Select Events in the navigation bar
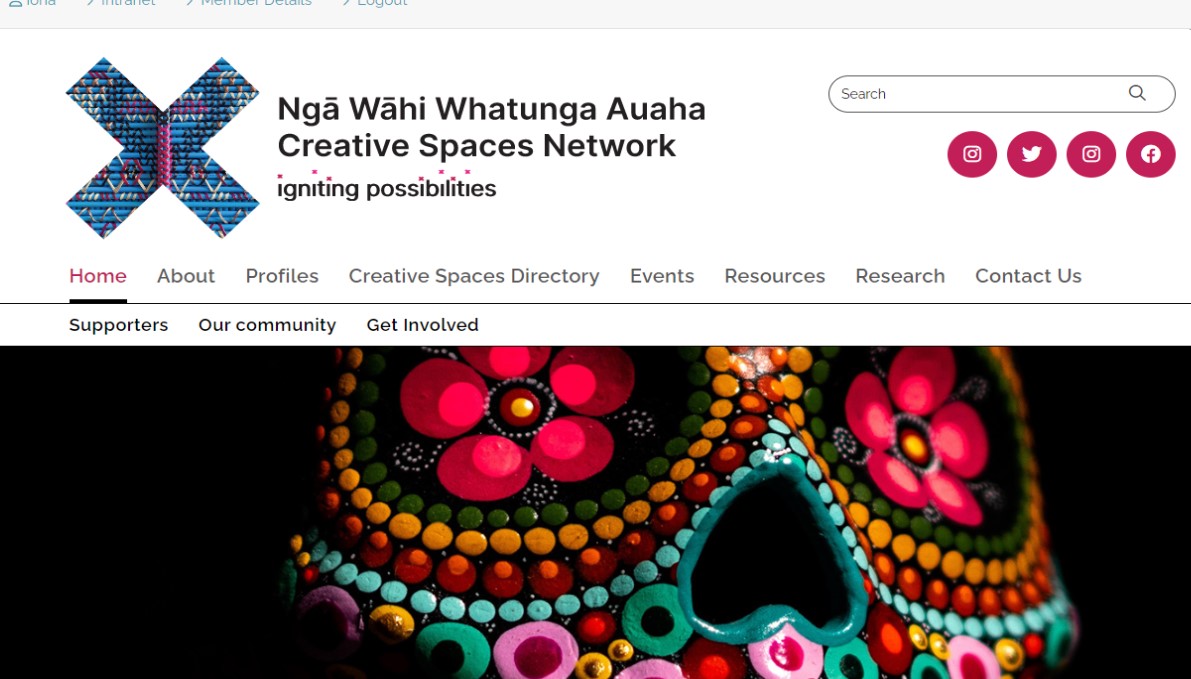The width and height of the screenshot is (1191, 679). [662, 276]
